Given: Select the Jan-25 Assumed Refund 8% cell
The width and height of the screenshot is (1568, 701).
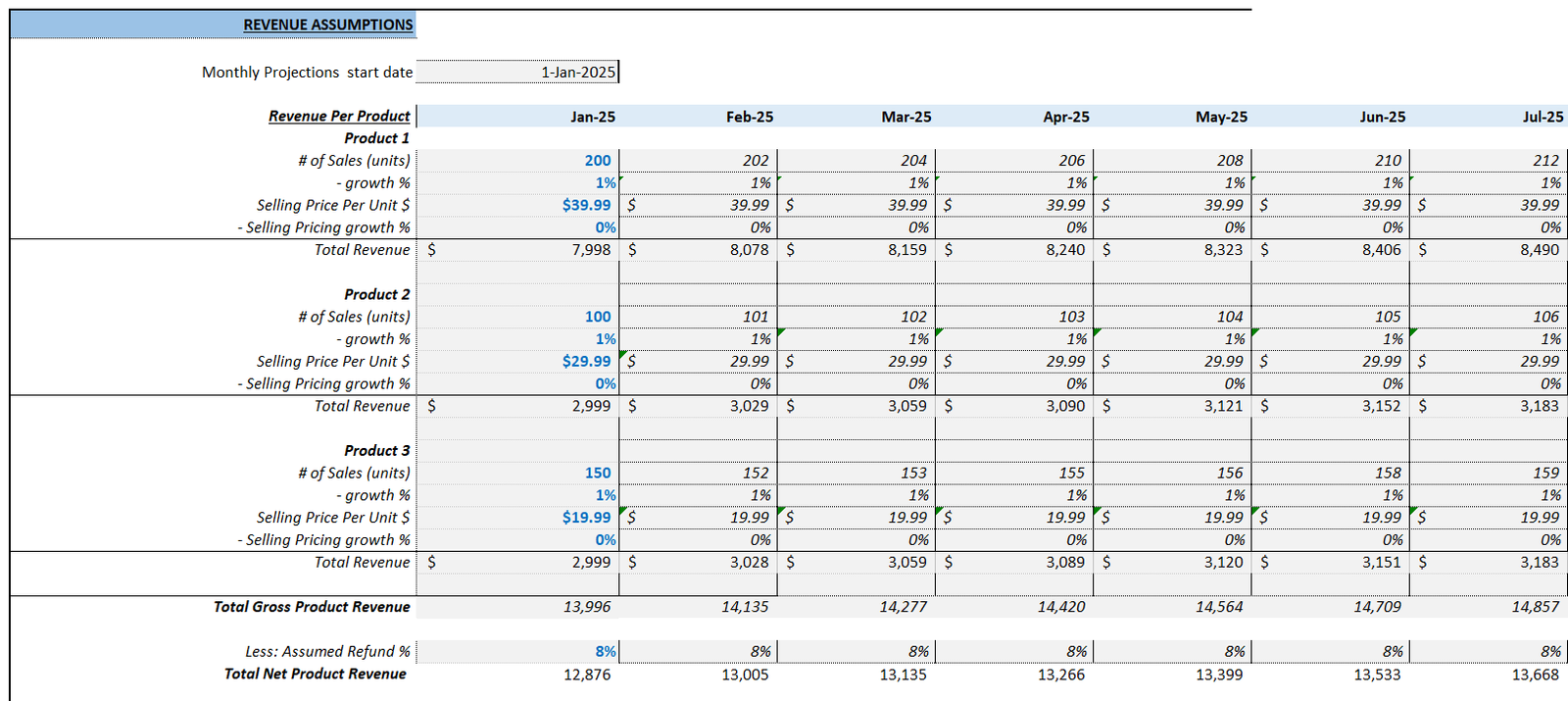Looking at the screenshot, I should point(605,651).
